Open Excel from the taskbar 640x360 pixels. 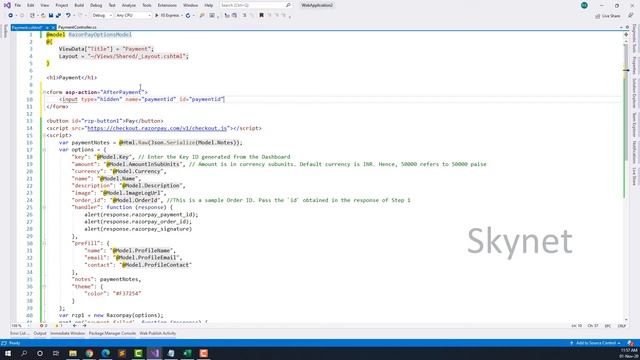(x=187, y=353)
